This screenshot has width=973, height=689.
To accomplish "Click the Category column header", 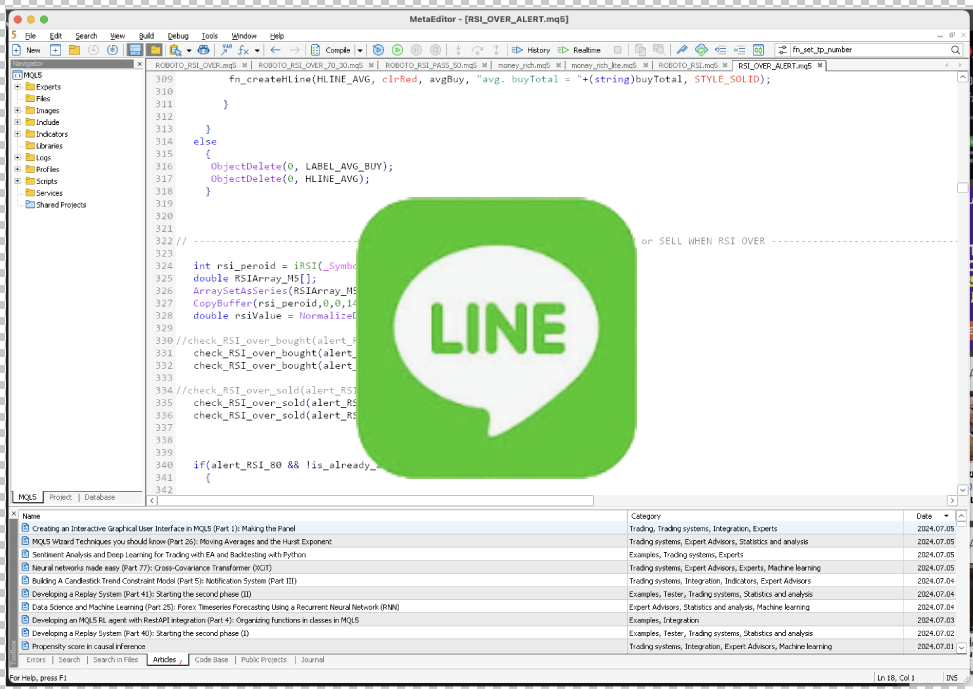I will point(765,516).
